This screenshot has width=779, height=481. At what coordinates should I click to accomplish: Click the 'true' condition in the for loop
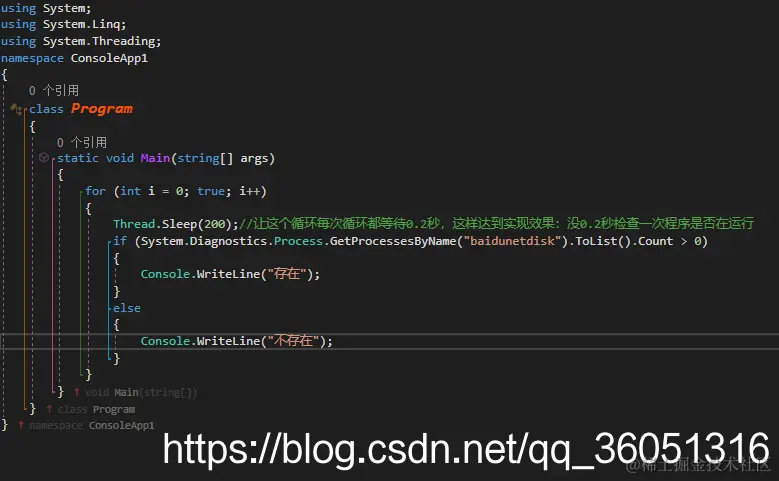coord(211,191)
